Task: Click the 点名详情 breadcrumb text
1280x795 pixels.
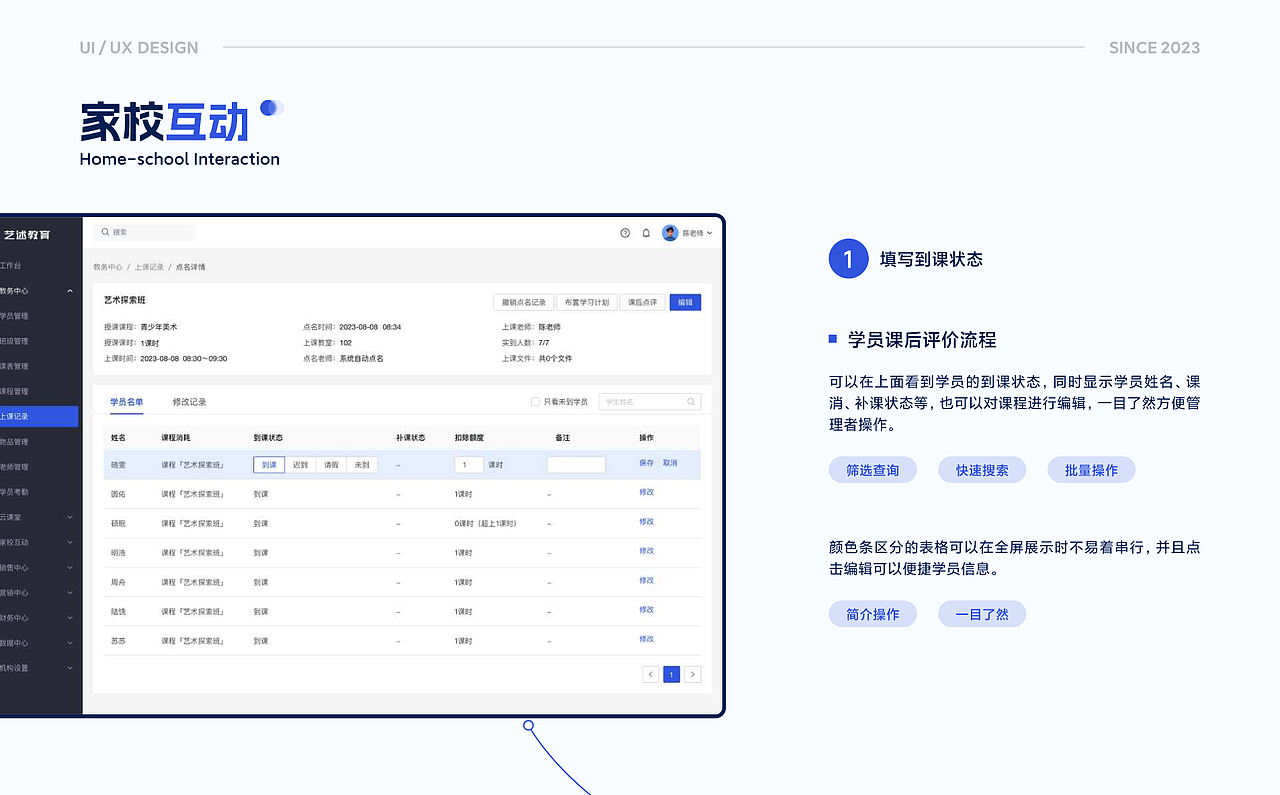Action: coord(190,267)
